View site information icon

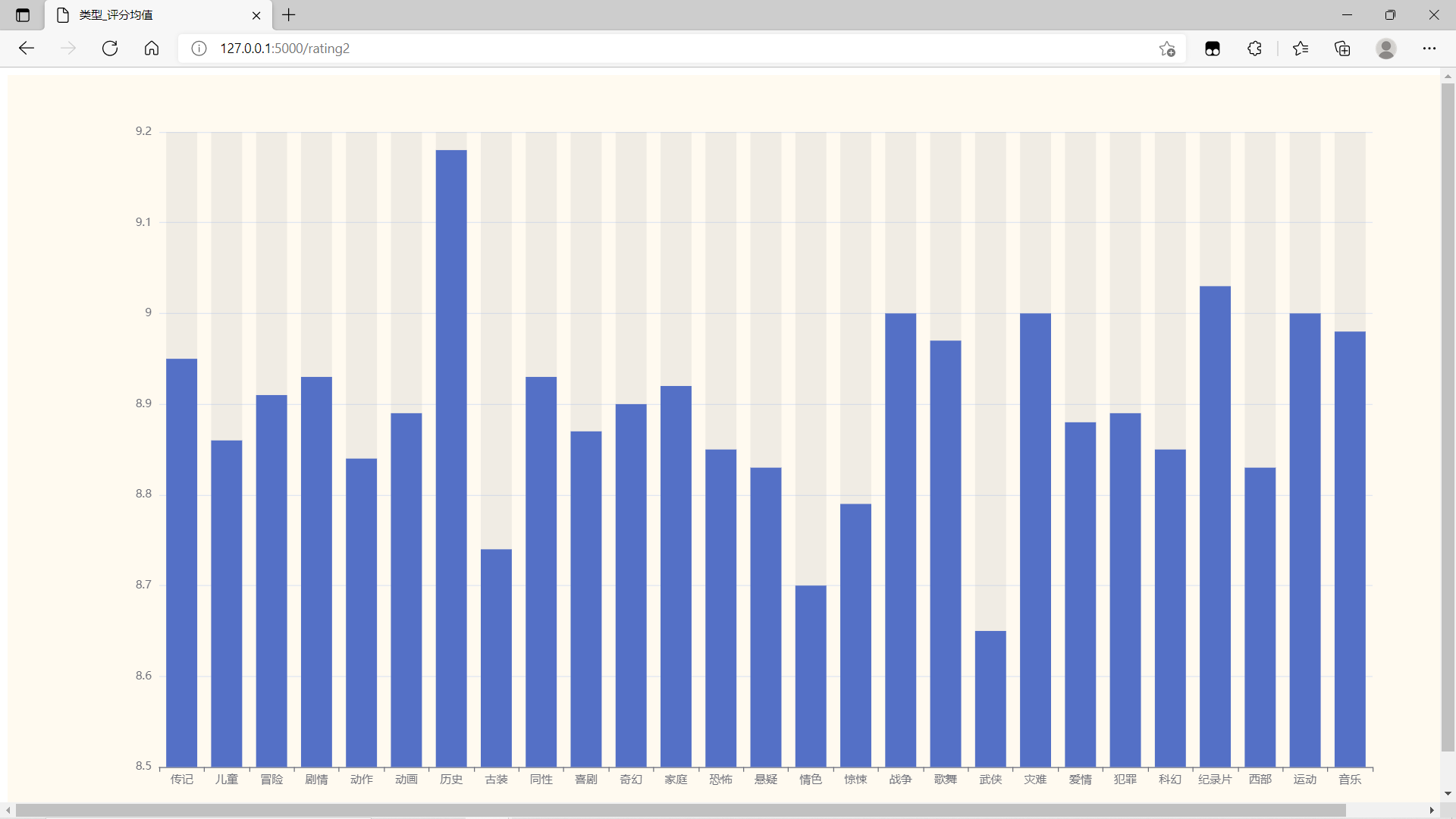coord(199,49)
